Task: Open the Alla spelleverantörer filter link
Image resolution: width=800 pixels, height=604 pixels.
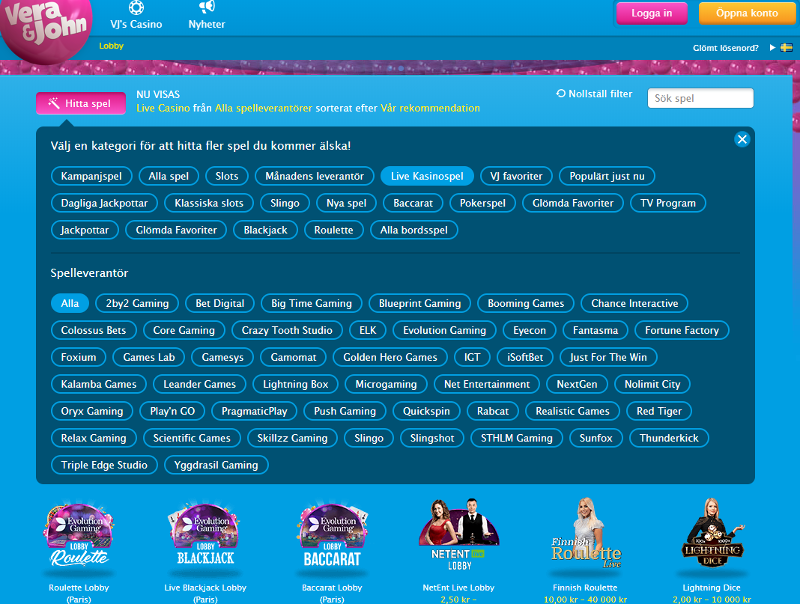Action: pos(263,108)
